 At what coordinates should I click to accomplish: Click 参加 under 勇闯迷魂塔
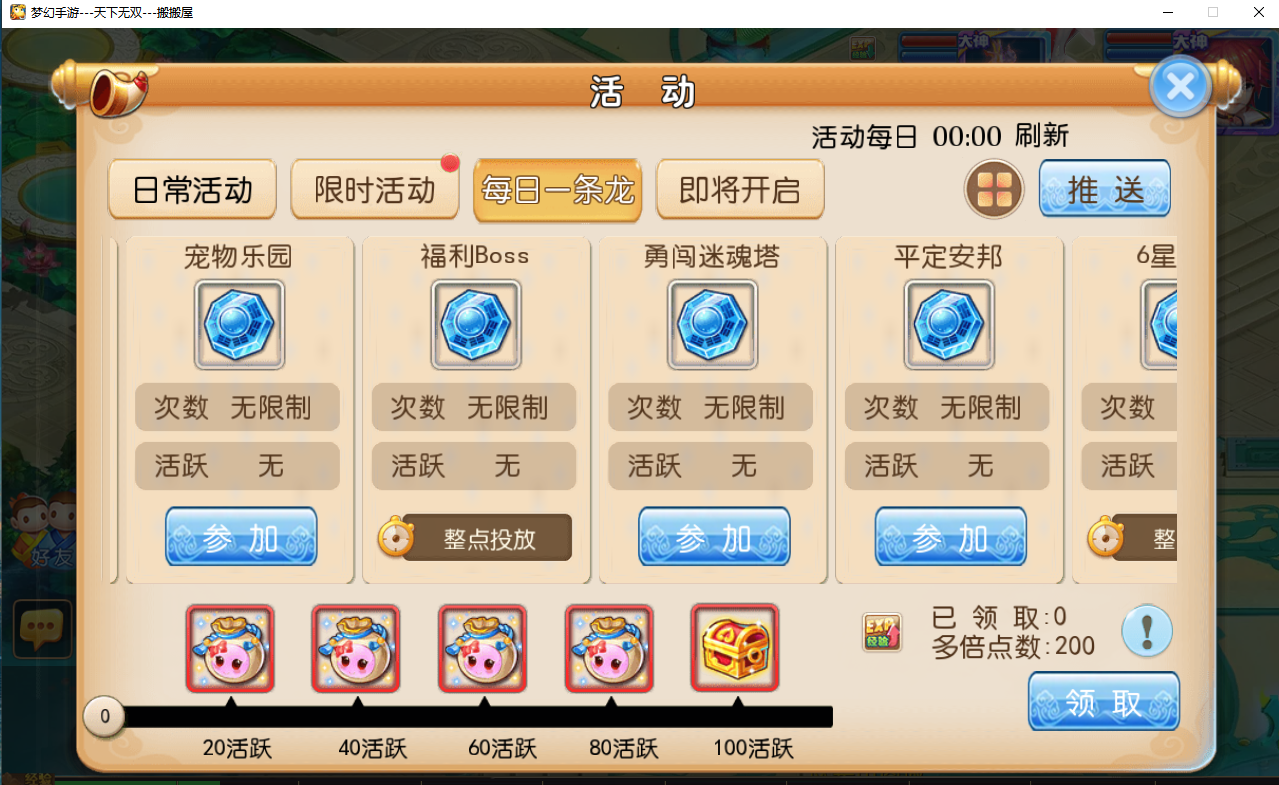[714, 537]
